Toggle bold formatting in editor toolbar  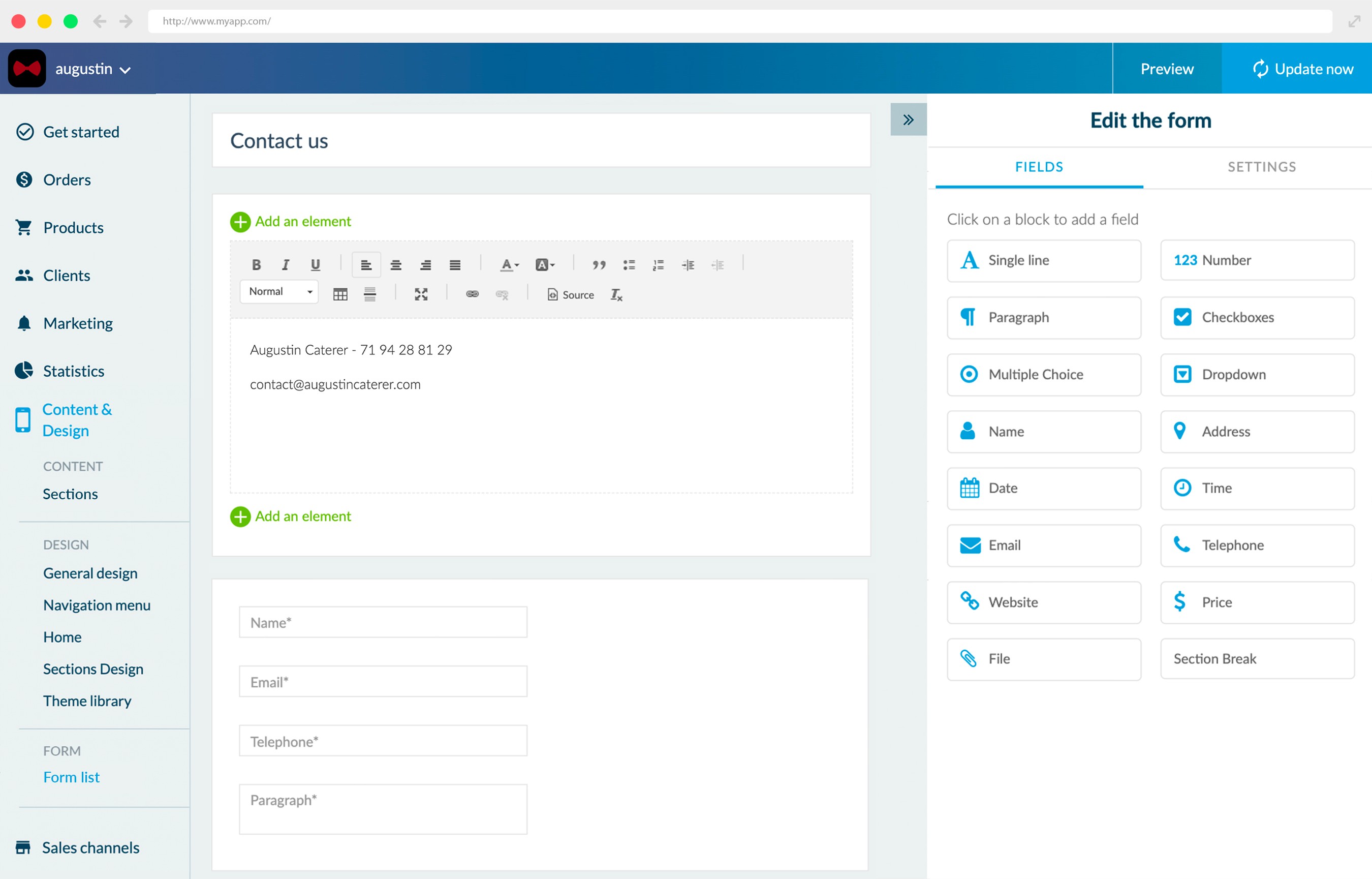(256, 264)
